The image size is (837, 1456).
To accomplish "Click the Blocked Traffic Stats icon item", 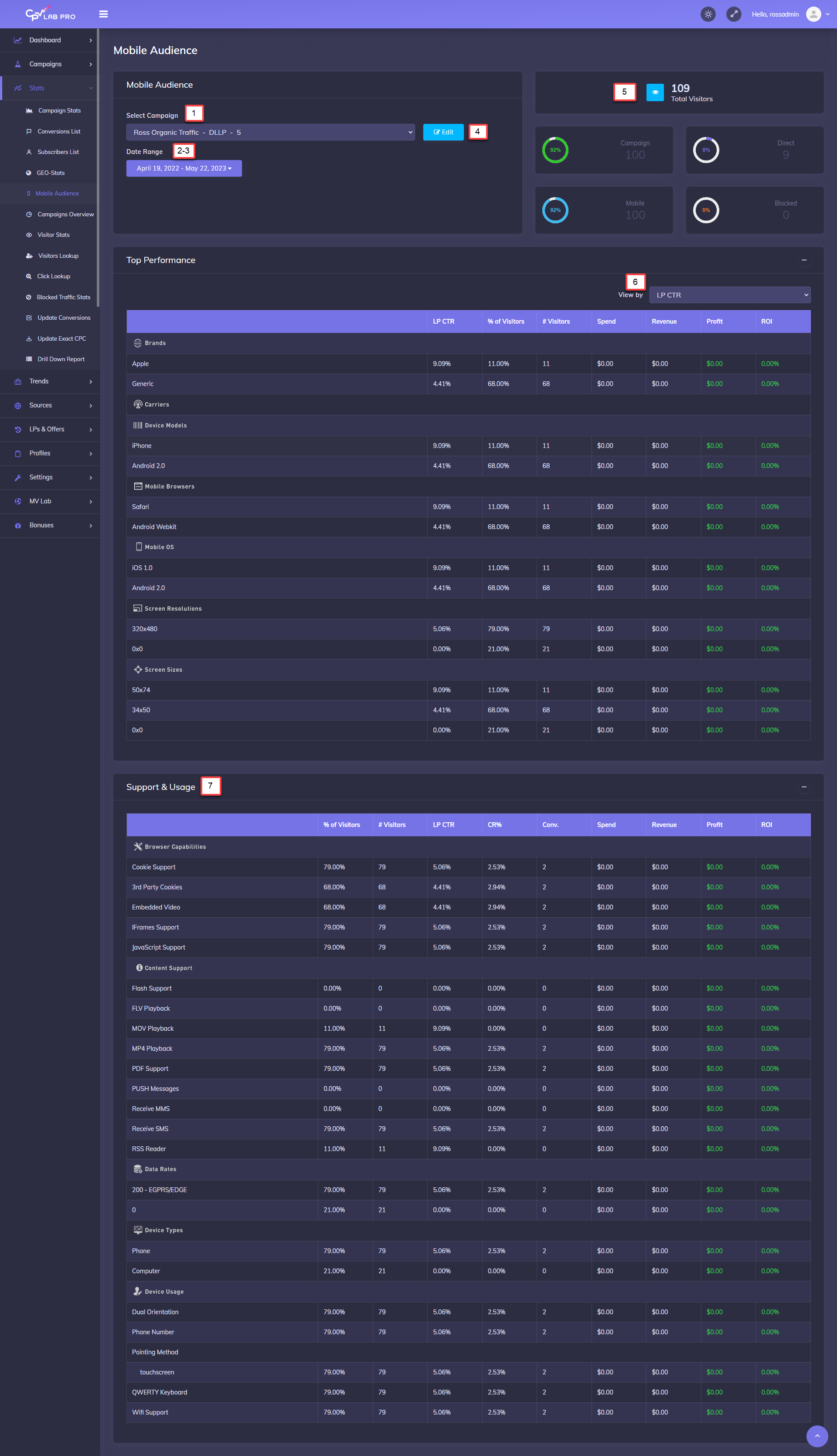I will pyautogui.click(x=29, y=297).
